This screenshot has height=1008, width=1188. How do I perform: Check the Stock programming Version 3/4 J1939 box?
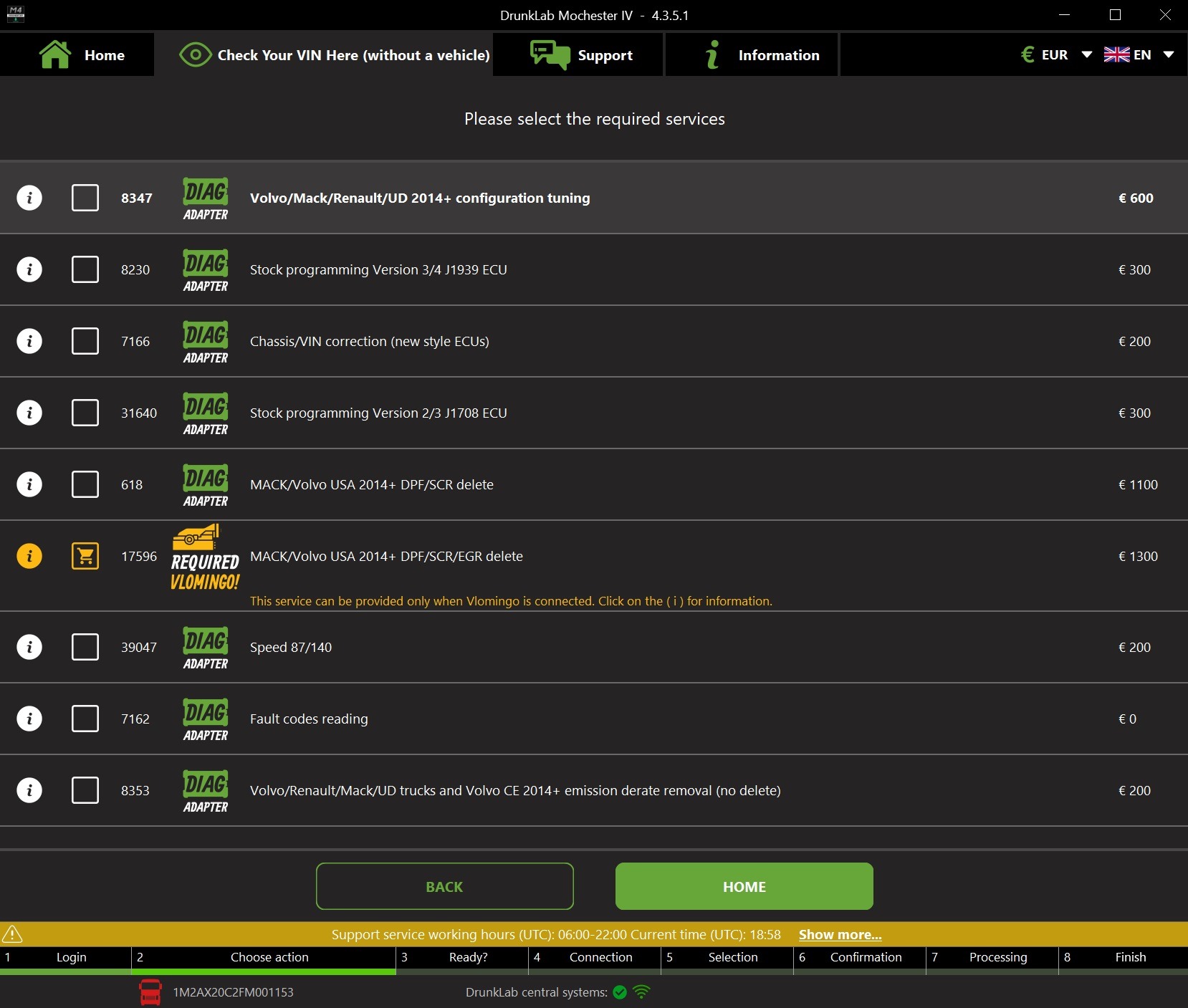point(85,269)
